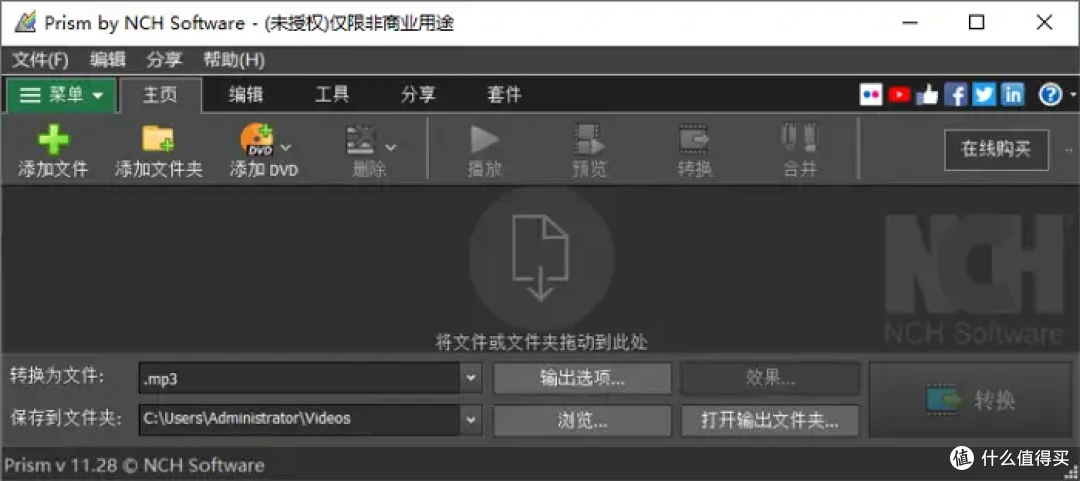Click the 'Prism v 11.28 © NCH Software' status text
This screenshot has width=1080, height=481.
tap(136, 465)
